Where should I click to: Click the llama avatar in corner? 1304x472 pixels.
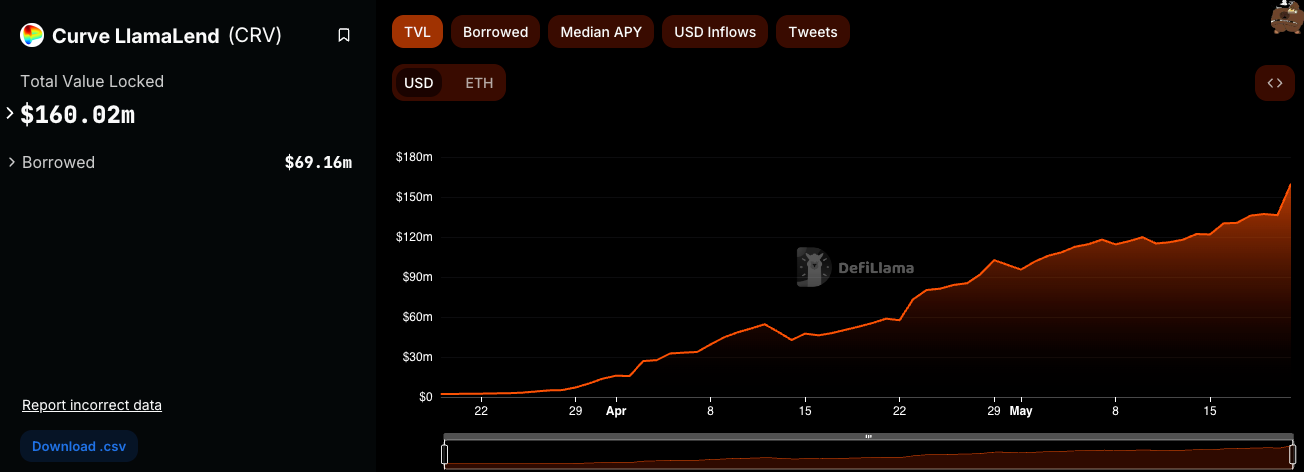[1286, 17]
